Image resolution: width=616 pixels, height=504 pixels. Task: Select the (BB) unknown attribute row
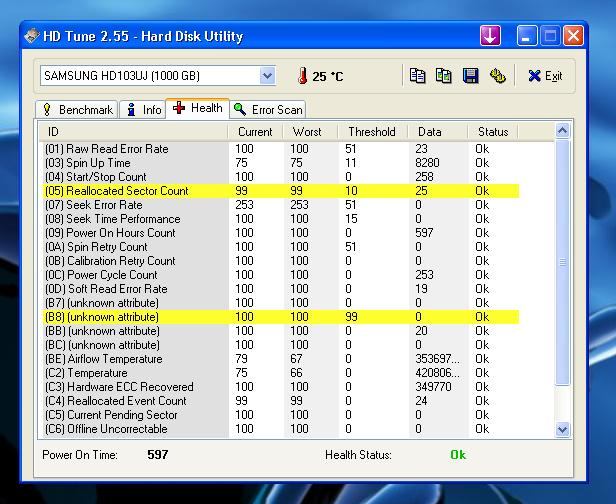coord(281,331)
